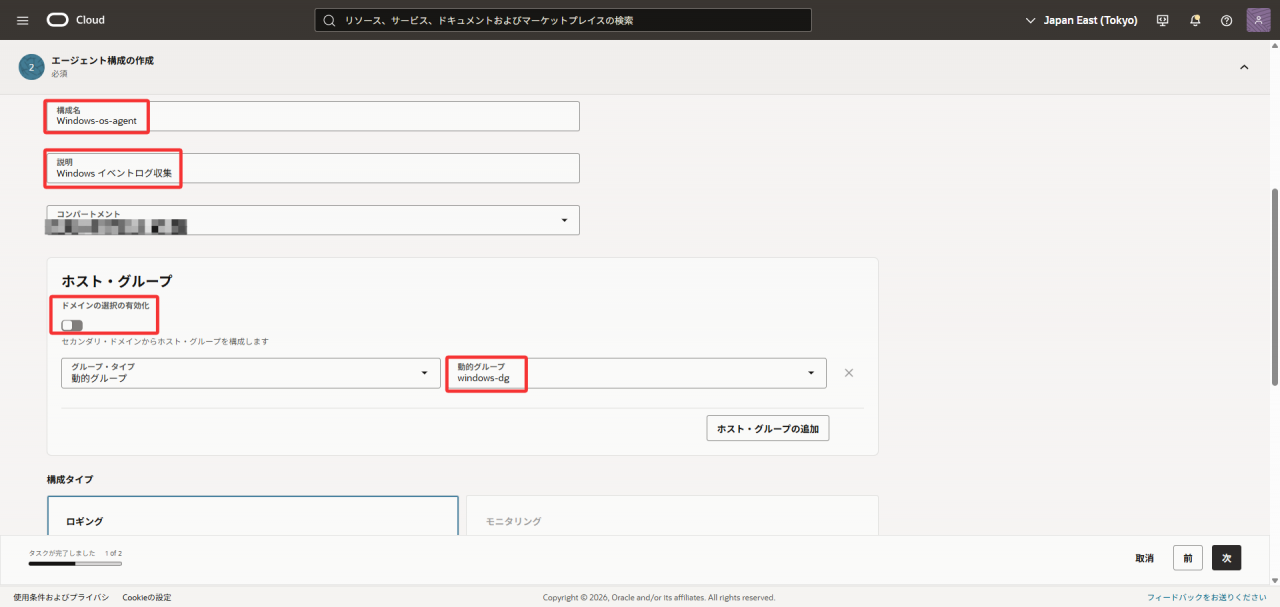Open the Japan East (Tokyo) region selector
The width and height of the screenshot is (1280, 607).
(x=1081, y=20)
